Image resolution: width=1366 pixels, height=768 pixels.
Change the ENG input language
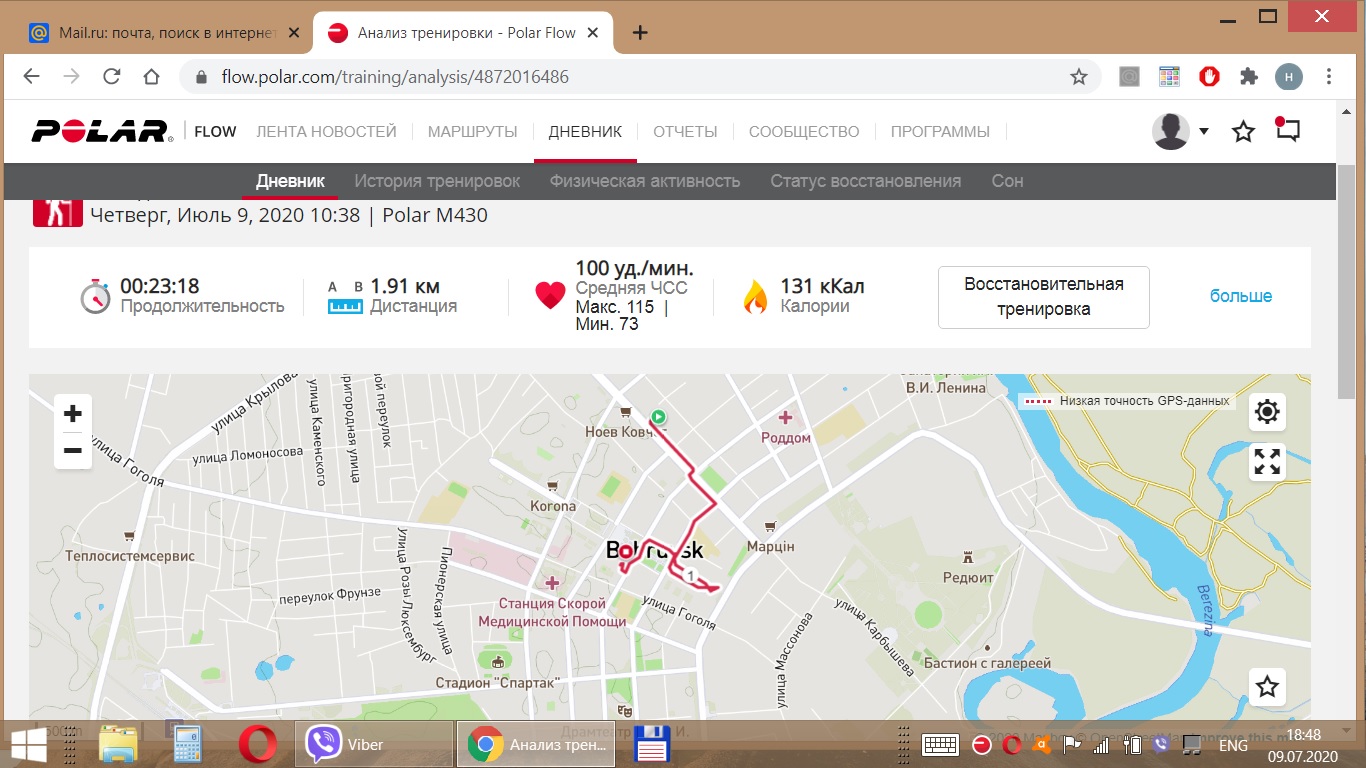[x=1233, y=745]
